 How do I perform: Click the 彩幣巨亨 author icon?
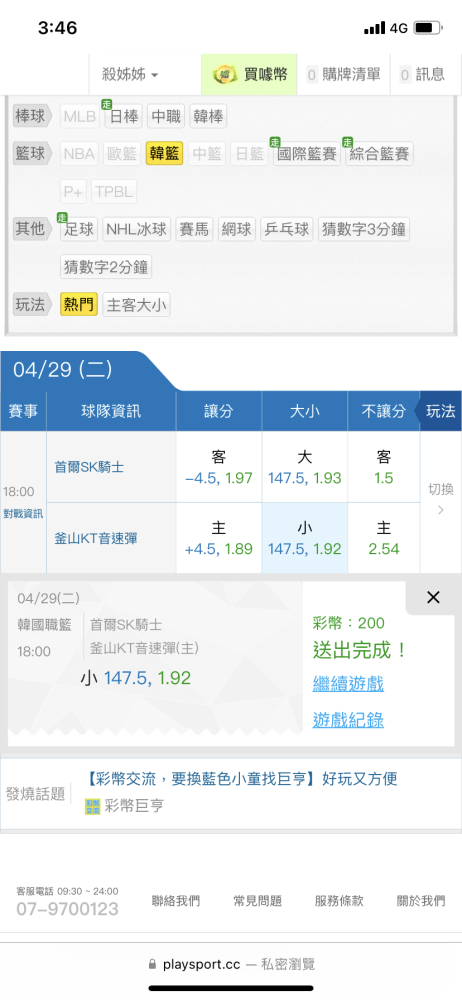click(x=93, y=806)
